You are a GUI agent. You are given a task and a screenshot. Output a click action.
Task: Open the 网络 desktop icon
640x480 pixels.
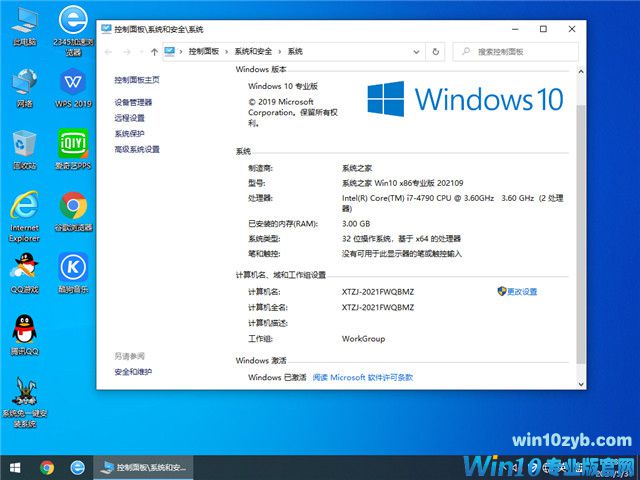click(24, 88)
